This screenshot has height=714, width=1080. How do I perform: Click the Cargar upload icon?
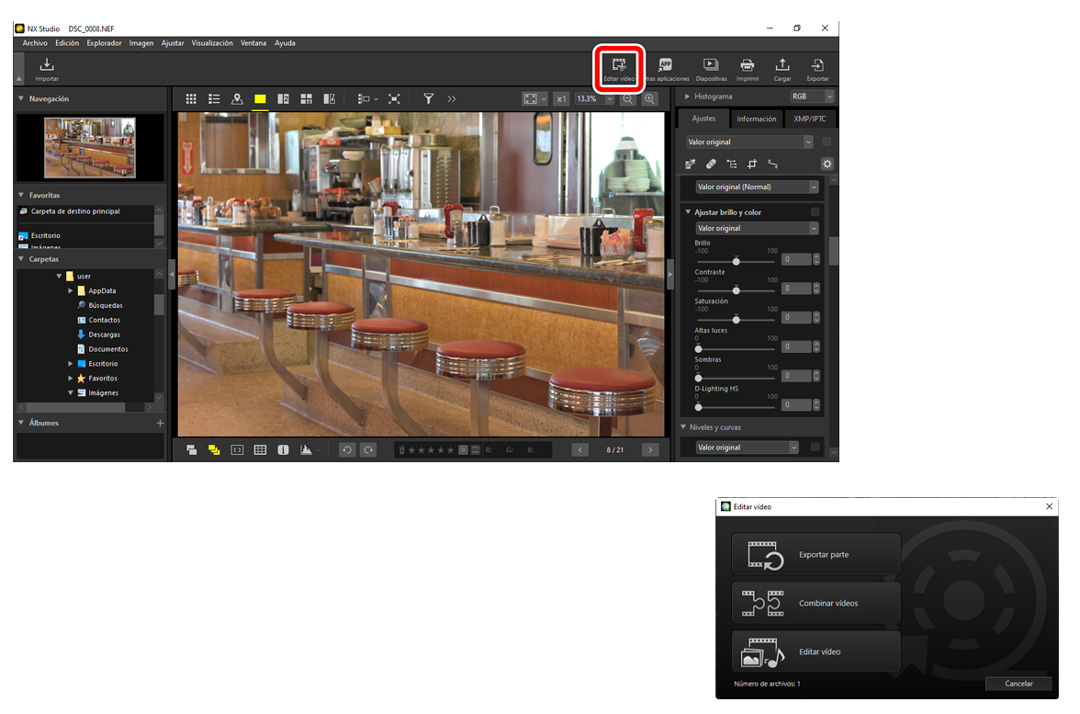[x=782, y=69]
